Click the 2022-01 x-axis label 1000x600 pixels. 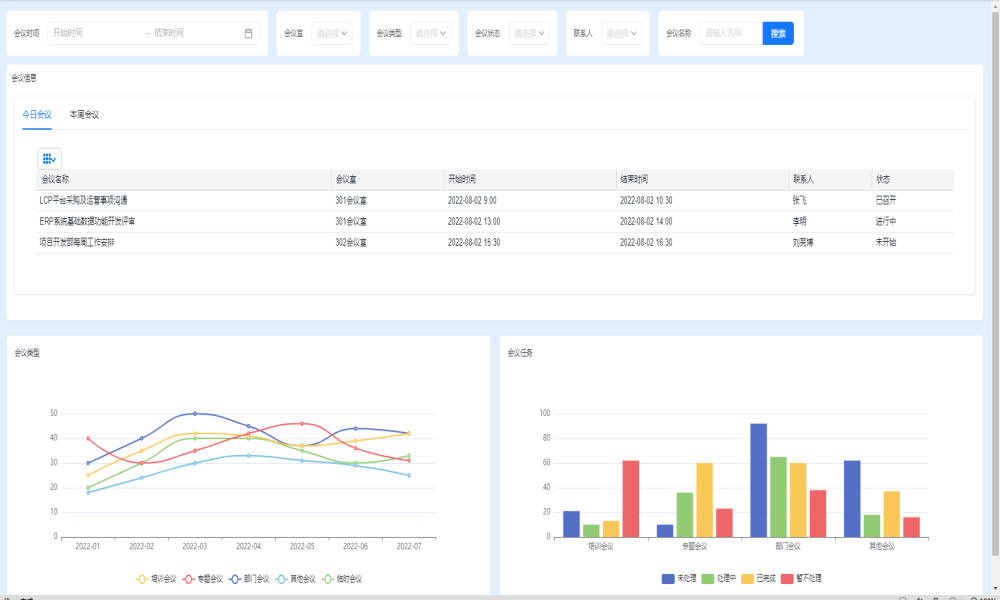pyautogui.click(x=88, y=546)
